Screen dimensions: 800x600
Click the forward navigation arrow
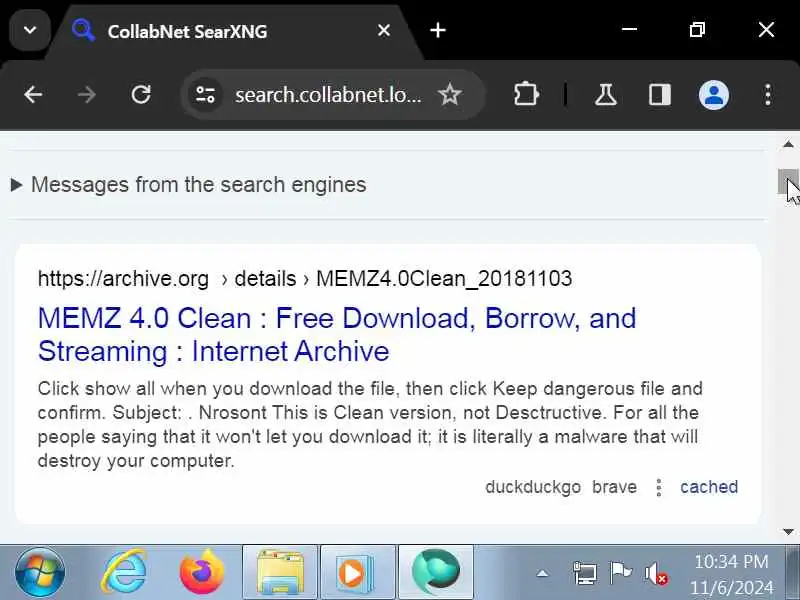[x=87, y=95]
